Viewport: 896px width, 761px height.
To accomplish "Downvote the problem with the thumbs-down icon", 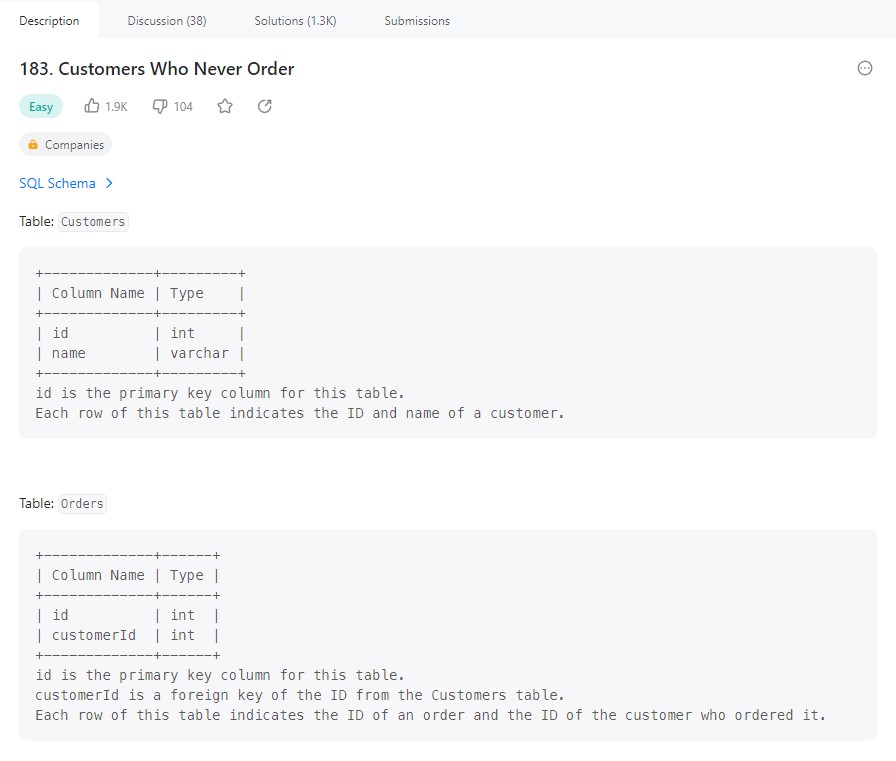I will pos(159,106).
